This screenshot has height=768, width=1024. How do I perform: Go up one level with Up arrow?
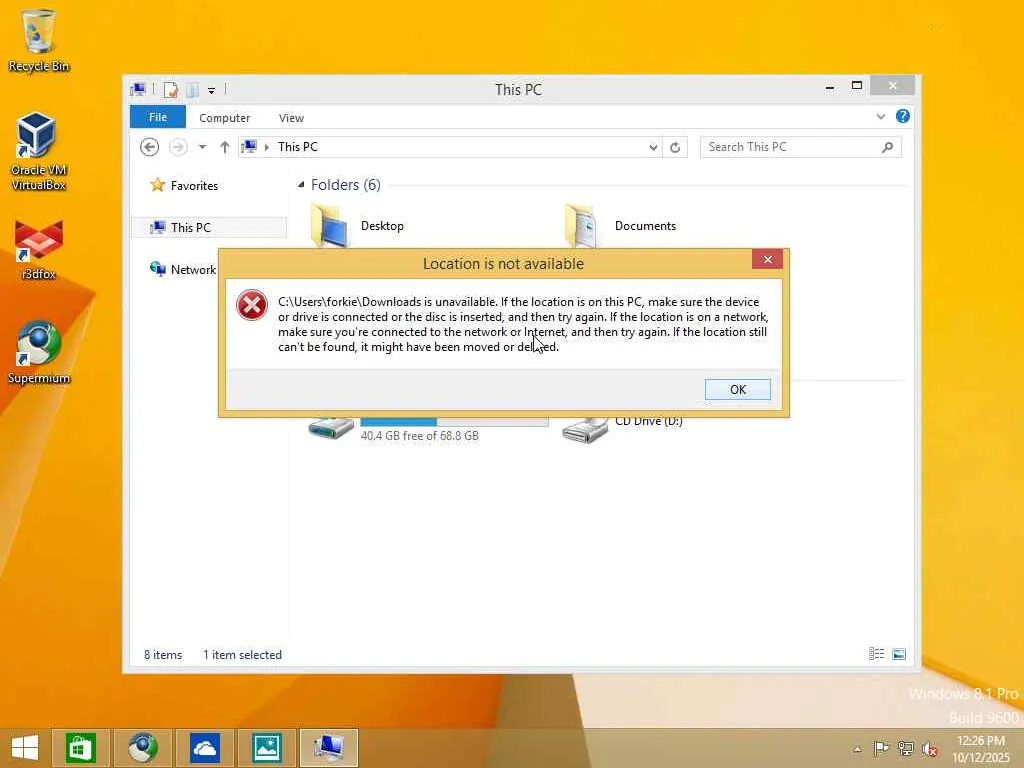(225, 147)
